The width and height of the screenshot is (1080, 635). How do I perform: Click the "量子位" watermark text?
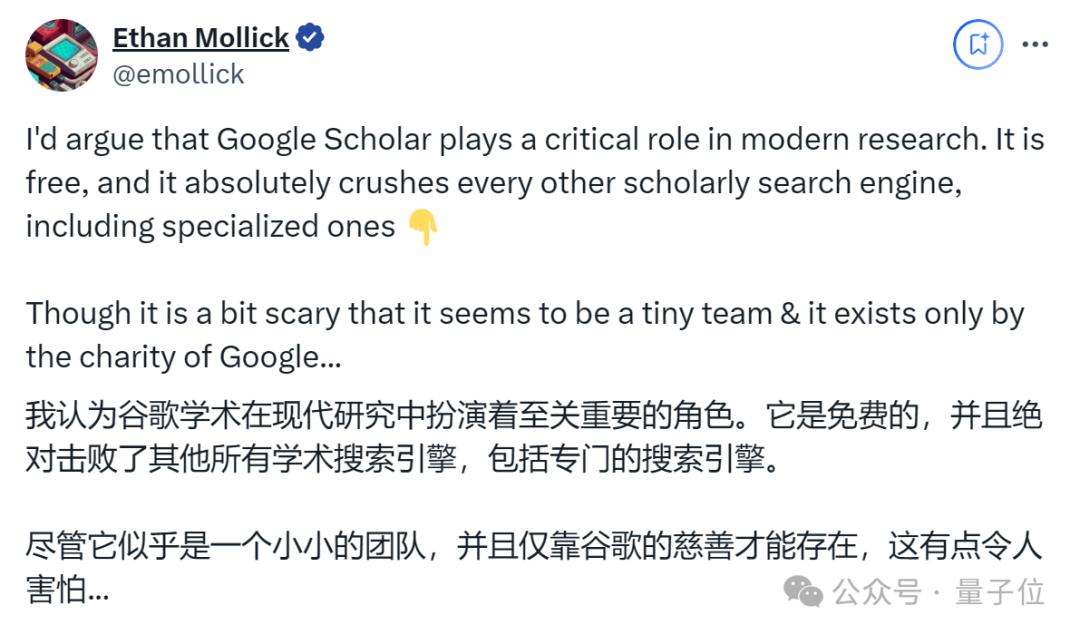click(x=999, y=592)
